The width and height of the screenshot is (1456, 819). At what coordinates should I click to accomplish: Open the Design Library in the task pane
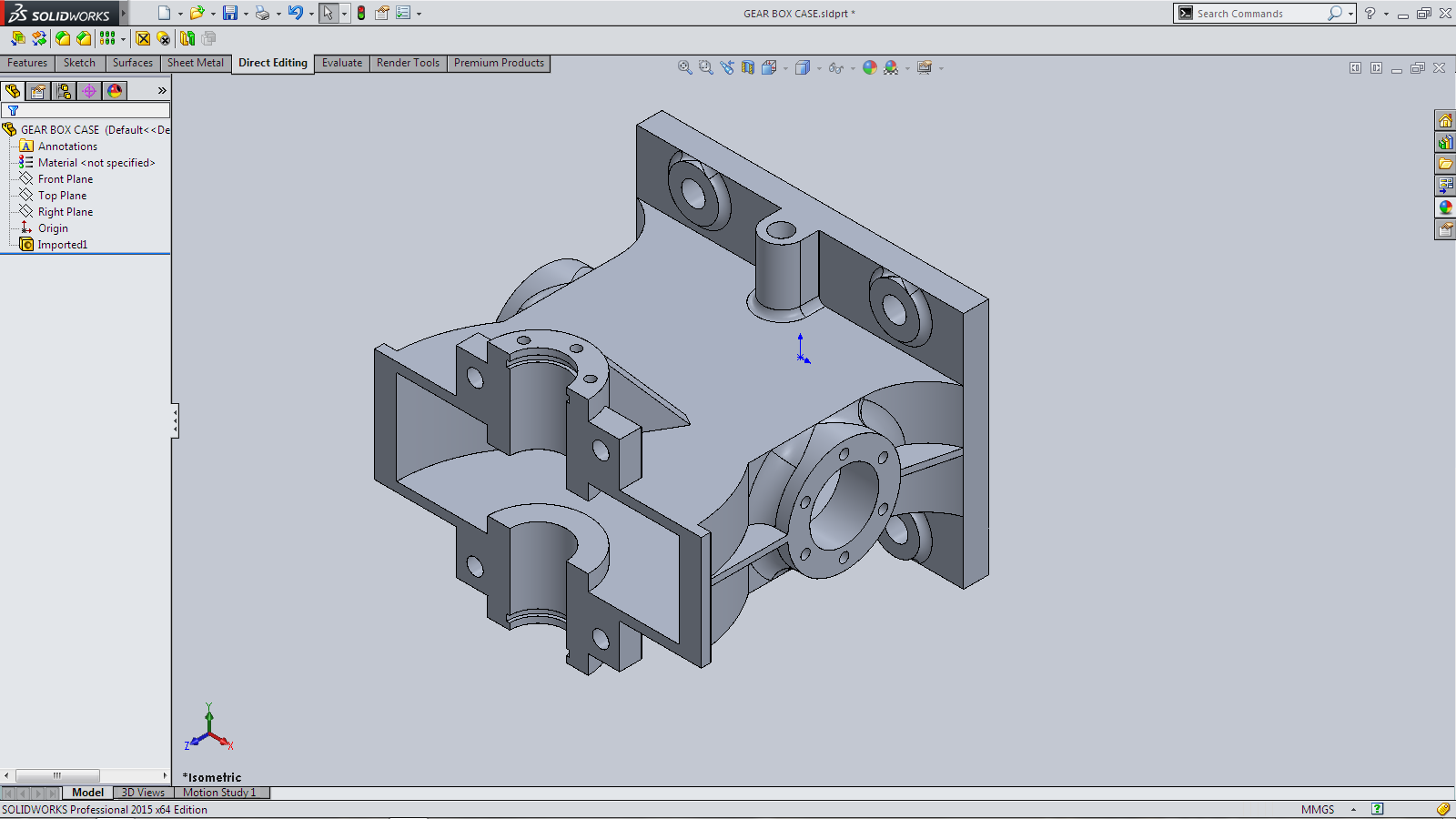coord(1445,142)
